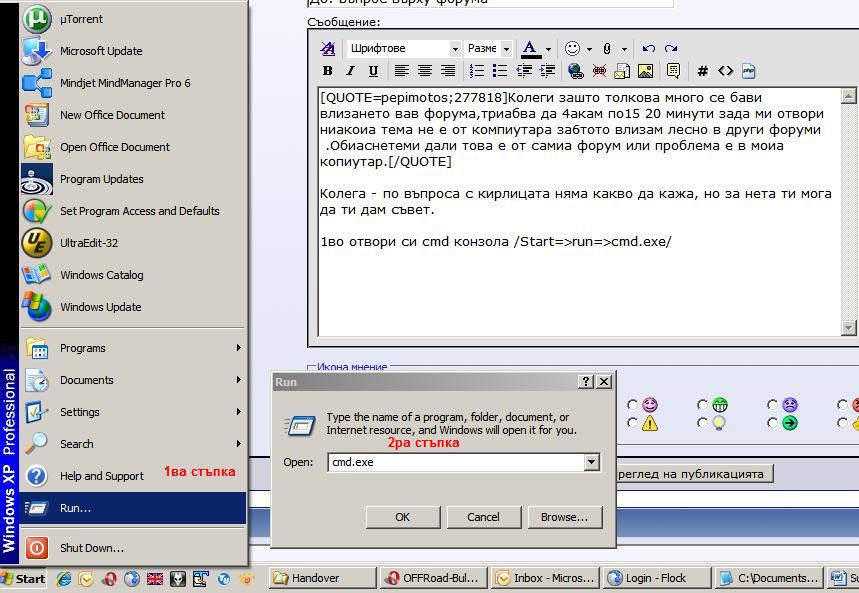Click the UK flag quick launch icon
The image size is (859, 593).
(155, 578)
